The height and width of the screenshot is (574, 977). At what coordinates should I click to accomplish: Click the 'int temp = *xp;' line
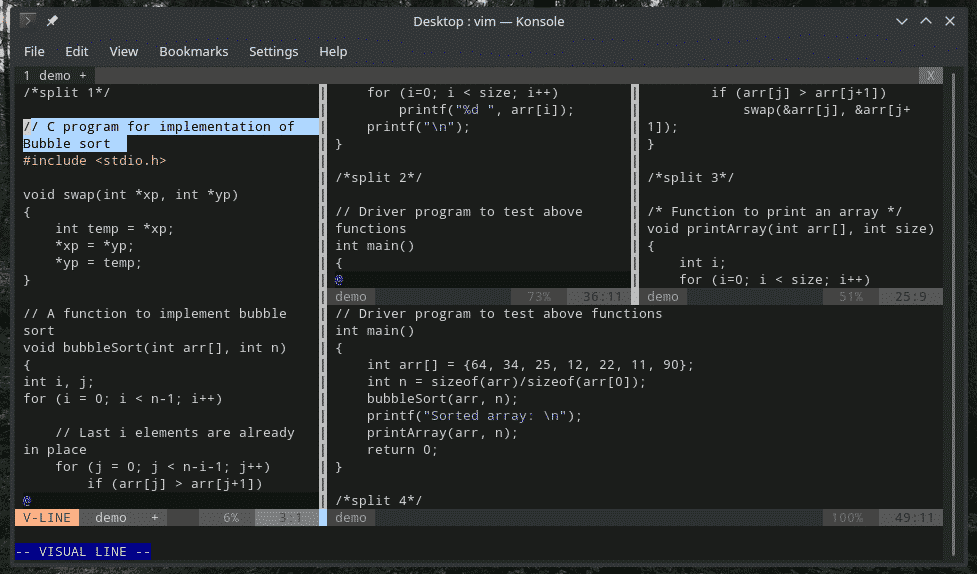tap(115, 229)
